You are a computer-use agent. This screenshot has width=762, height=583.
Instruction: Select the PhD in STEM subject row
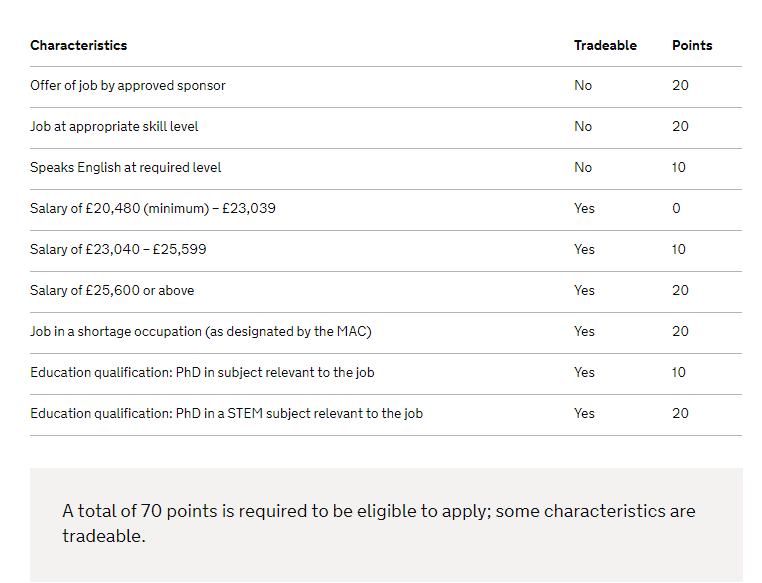(226, 414)
